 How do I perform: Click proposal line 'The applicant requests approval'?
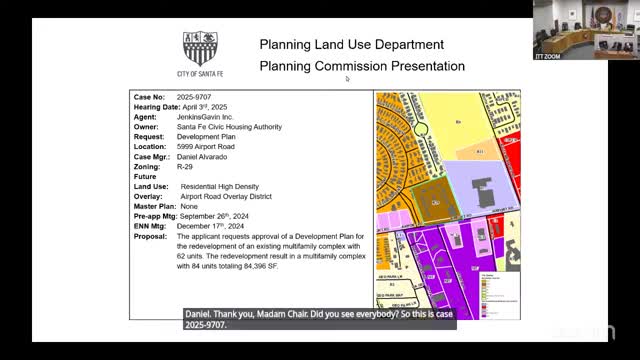point(270,236)
